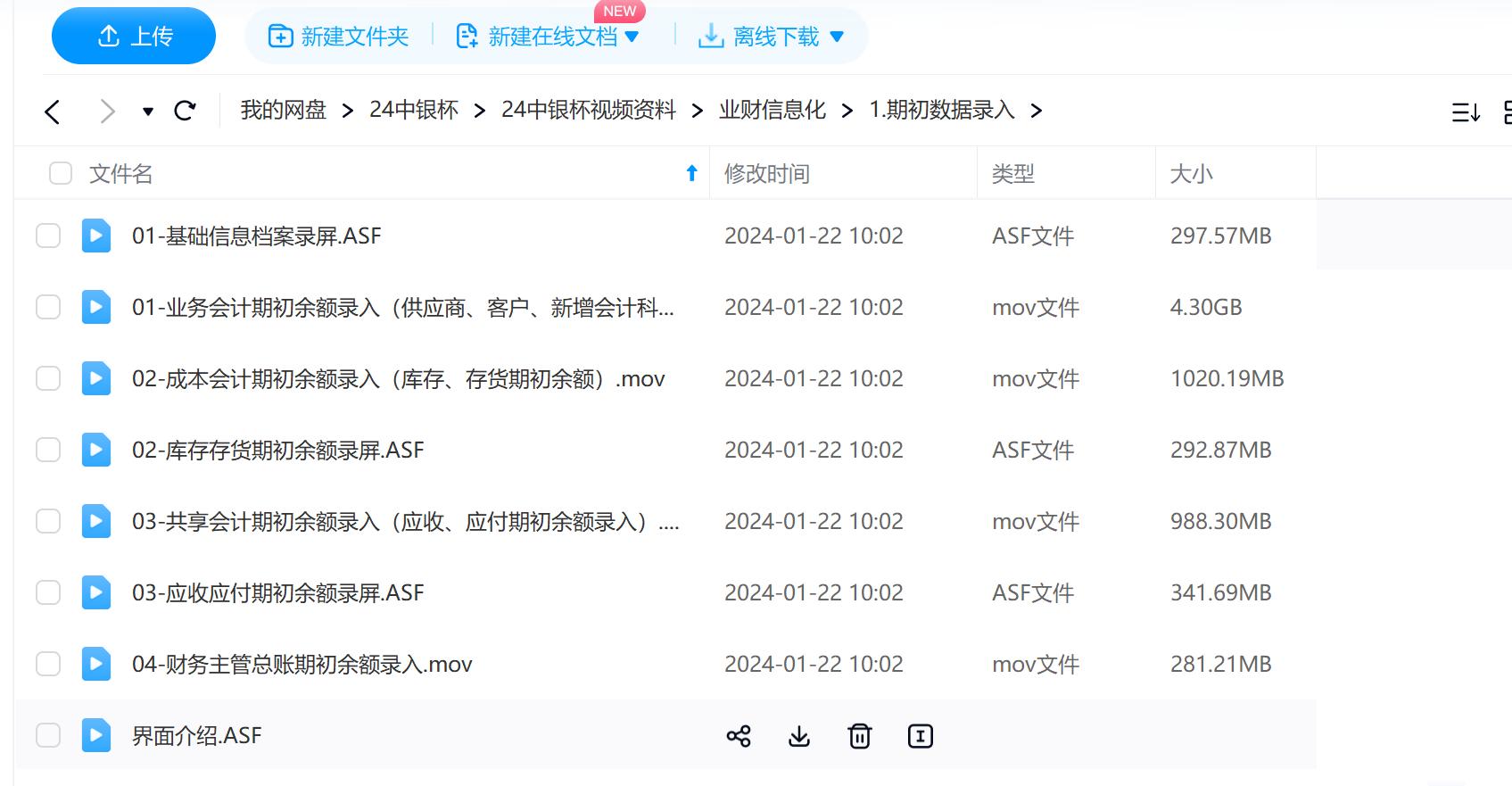Create a folder with 新建文件夹
The width and height of the screenshot is (1512, 786).
(339, 37)
